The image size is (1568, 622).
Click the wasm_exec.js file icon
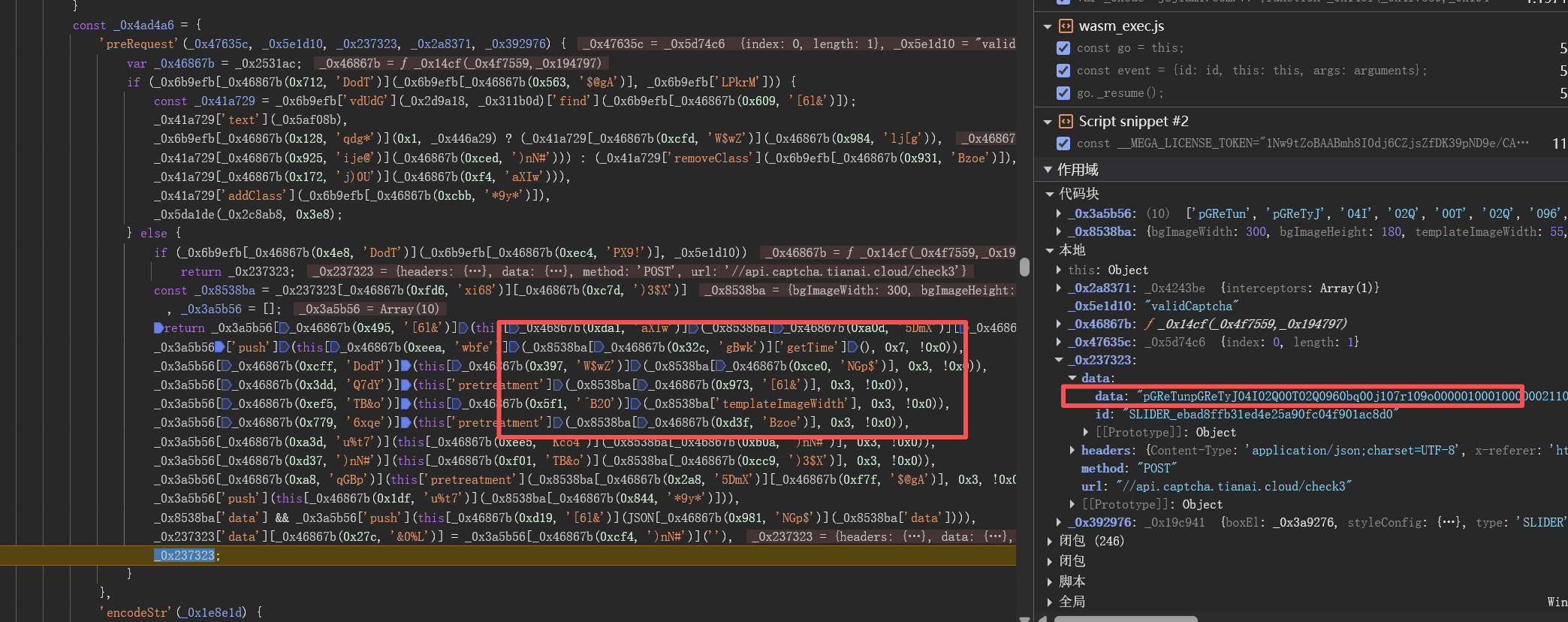(1066, 26)
